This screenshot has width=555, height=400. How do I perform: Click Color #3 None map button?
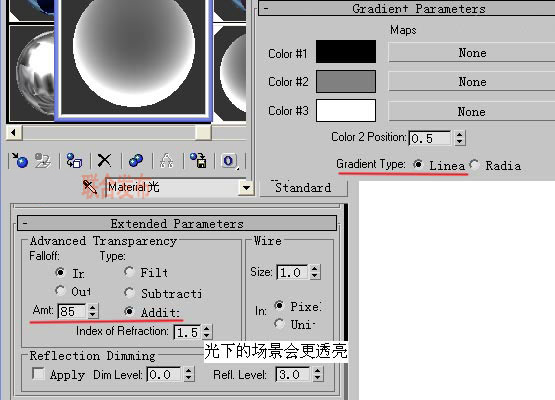472,112
